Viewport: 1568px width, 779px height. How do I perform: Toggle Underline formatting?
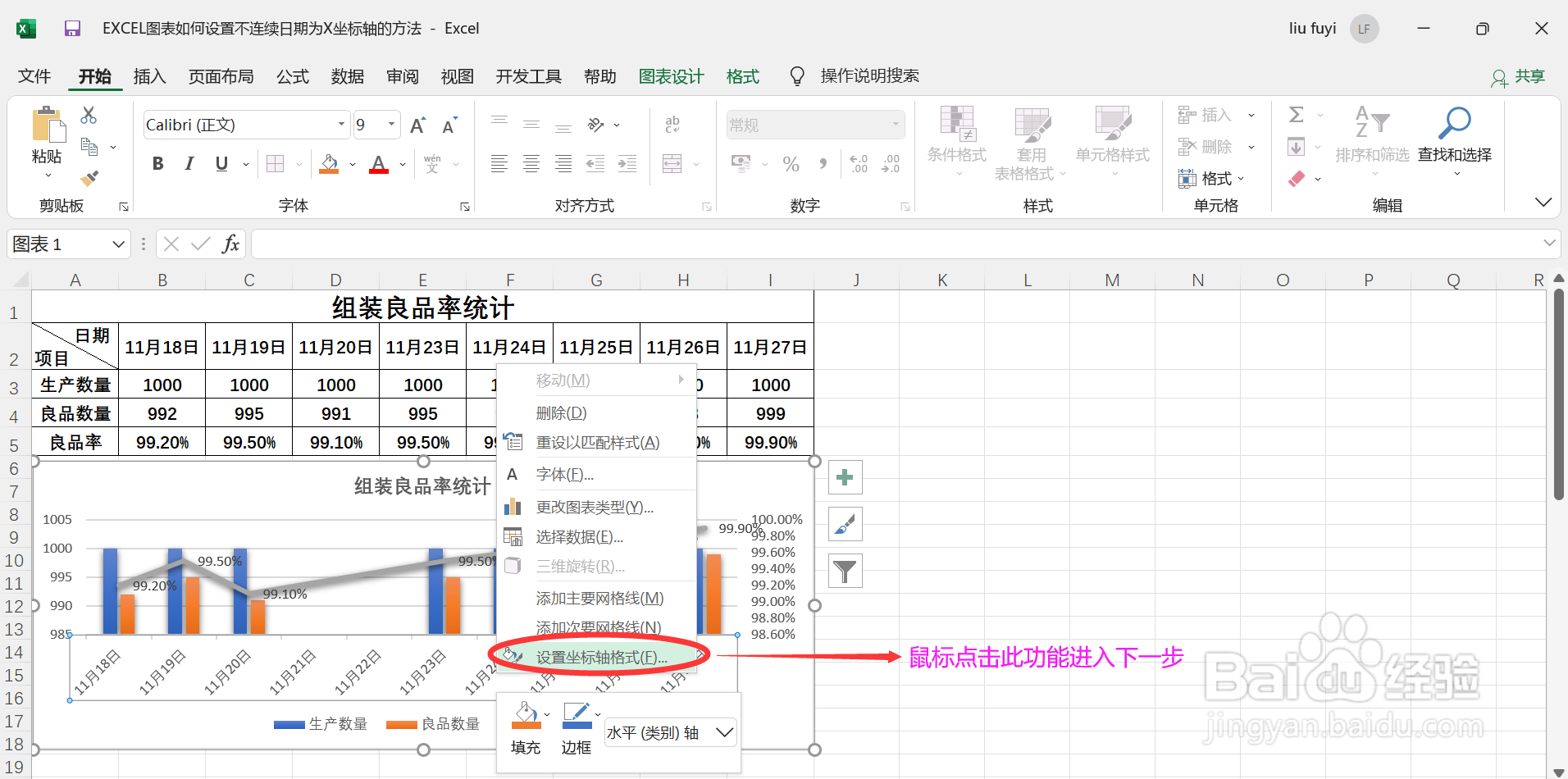click(221, 164)
